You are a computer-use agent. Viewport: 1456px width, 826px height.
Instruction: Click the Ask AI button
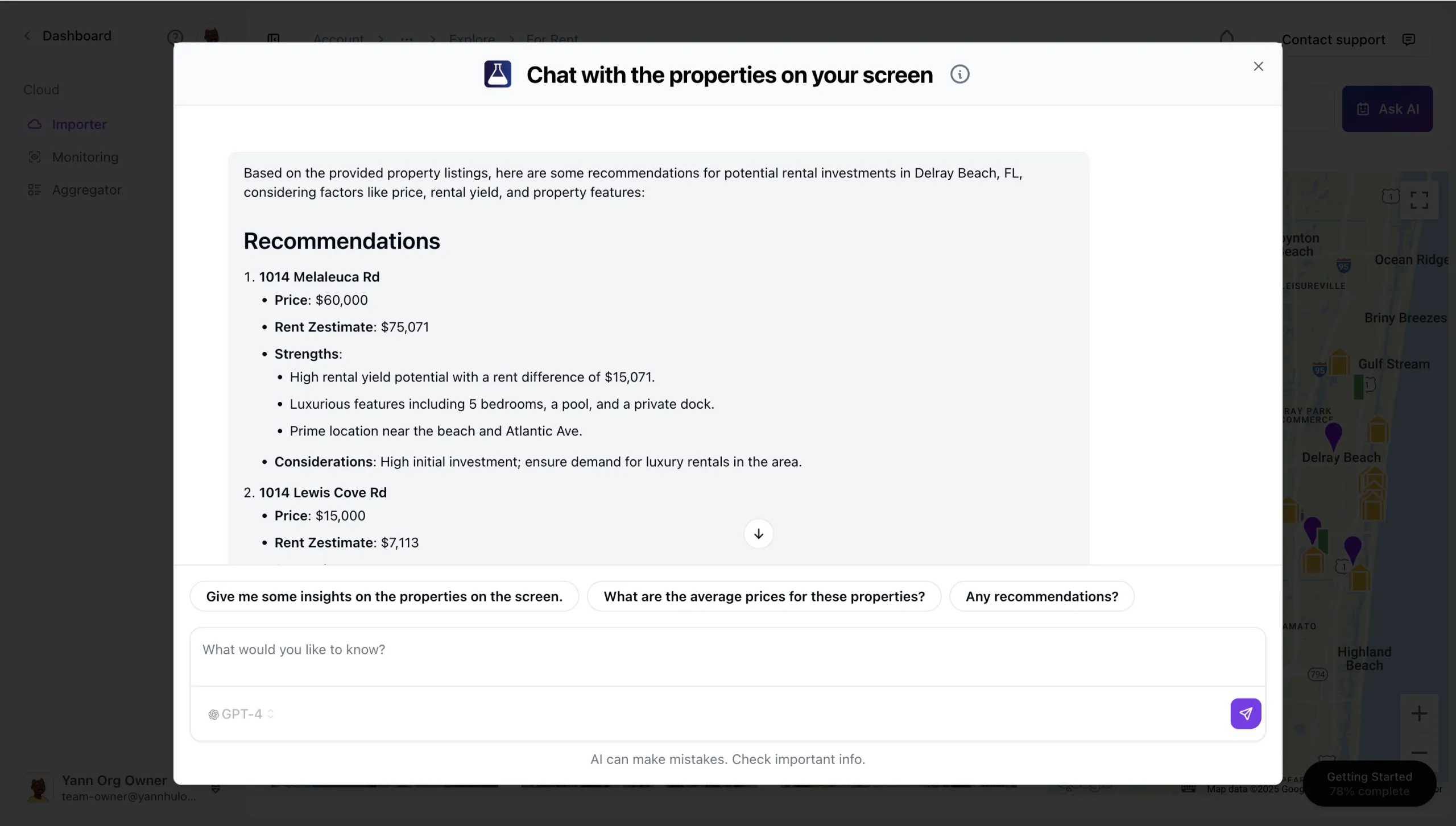click(1387, 109)
